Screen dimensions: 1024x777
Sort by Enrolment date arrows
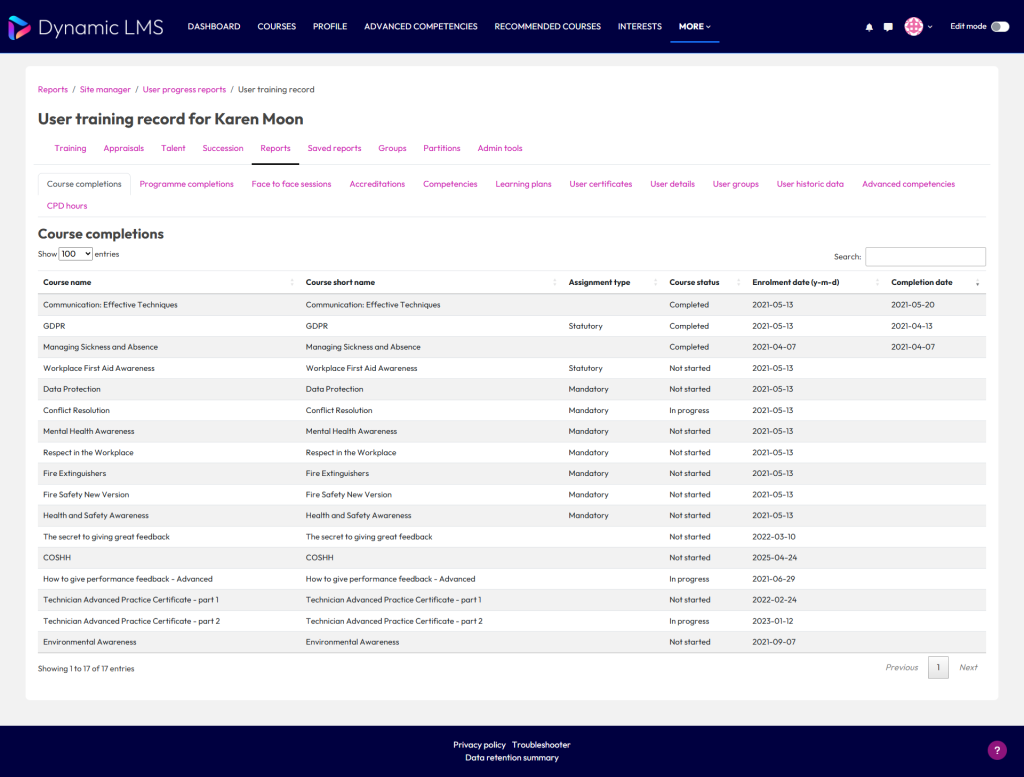coord(877,282)
